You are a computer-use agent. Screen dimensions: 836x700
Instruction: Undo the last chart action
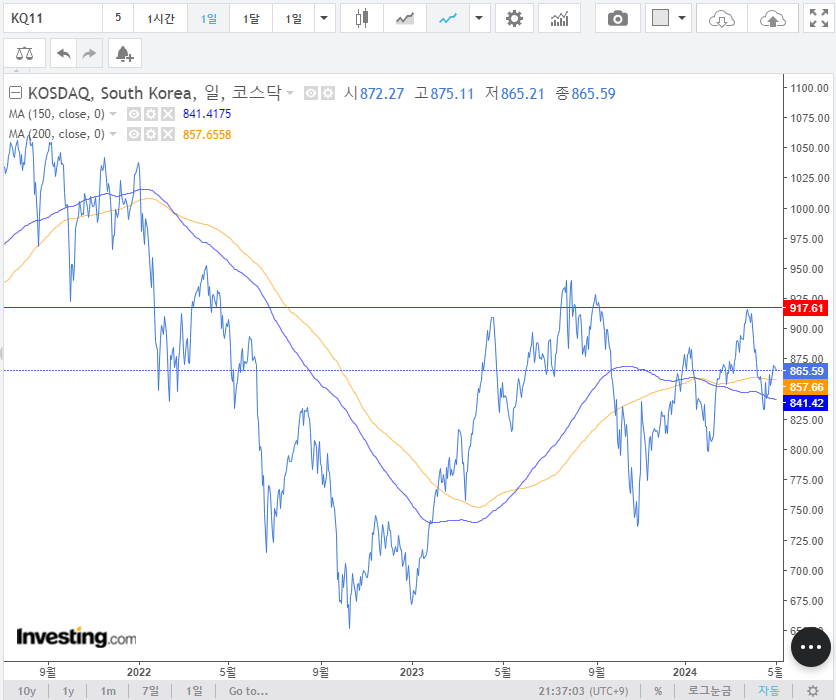point(63,53)
